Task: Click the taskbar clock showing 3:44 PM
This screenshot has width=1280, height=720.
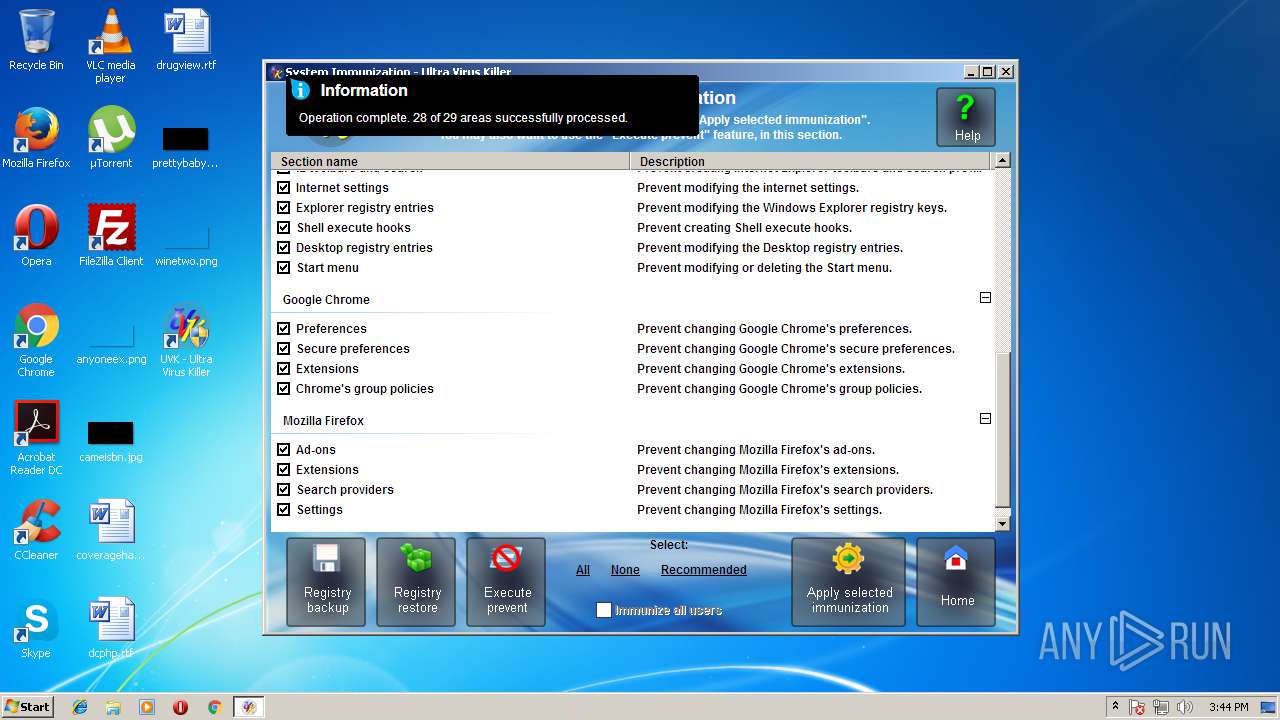Action: (x=1228, y=707)
